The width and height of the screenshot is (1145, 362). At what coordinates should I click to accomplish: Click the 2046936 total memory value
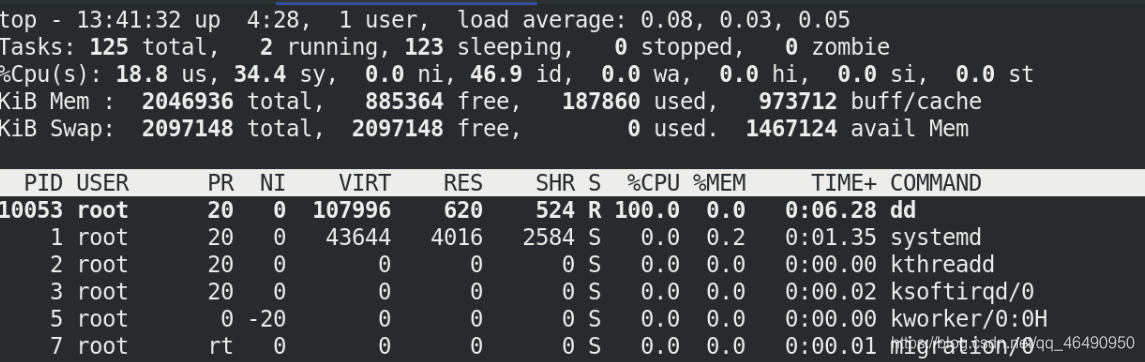click(188, 101)
